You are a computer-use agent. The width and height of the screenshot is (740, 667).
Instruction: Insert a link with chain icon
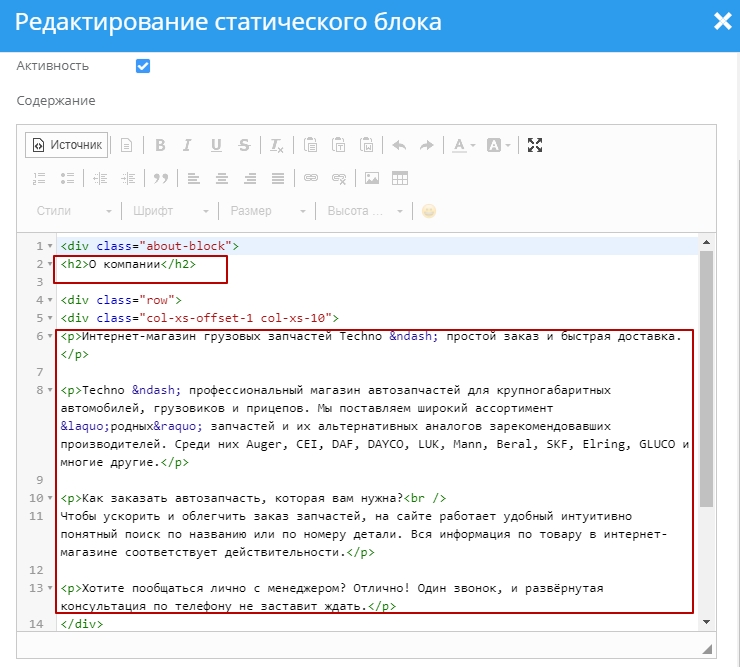(x=311, y=178)
